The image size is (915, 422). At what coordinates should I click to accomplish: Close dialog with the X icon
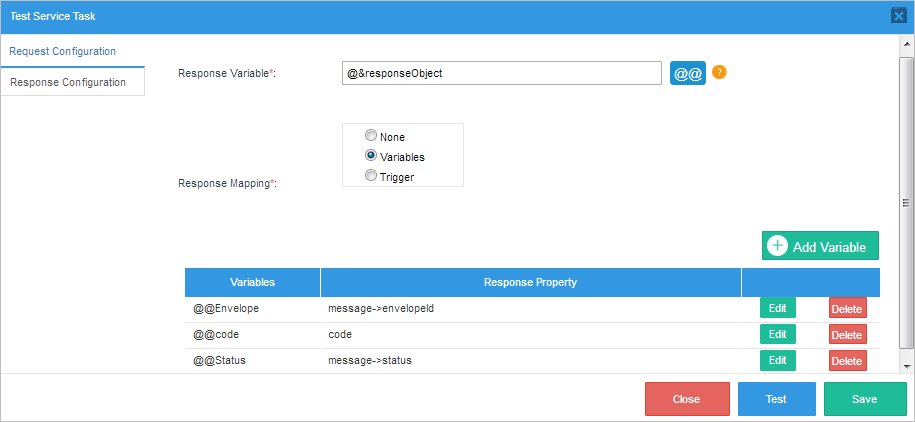click(898, 16)
